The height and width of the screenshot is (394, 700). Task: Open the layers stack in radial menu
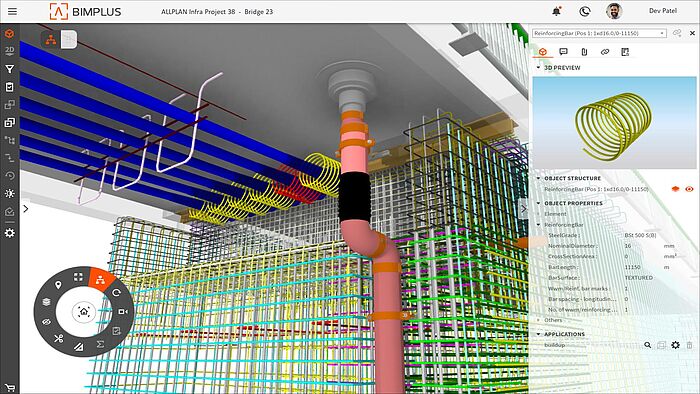point(46,302)
